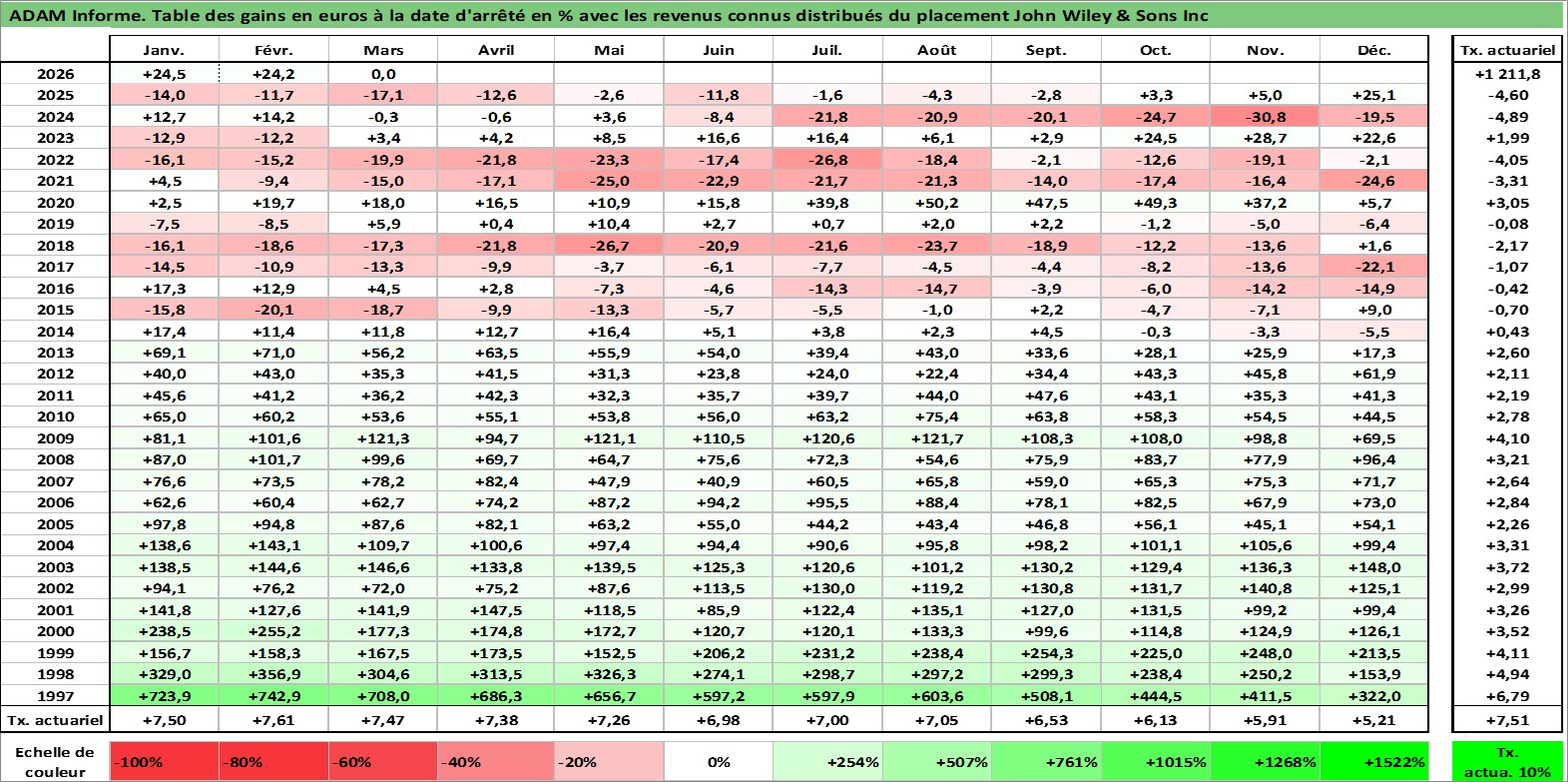Select the +5,21 bottom rate for Déc.
The image size is (1568, 782).
1374,720
